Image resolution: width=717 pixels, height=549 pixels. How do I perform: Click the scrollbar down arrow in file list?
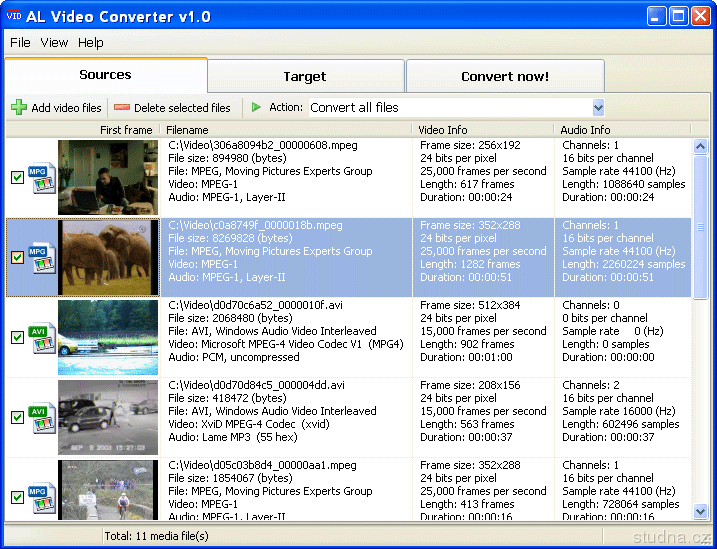tap(700, 511)
